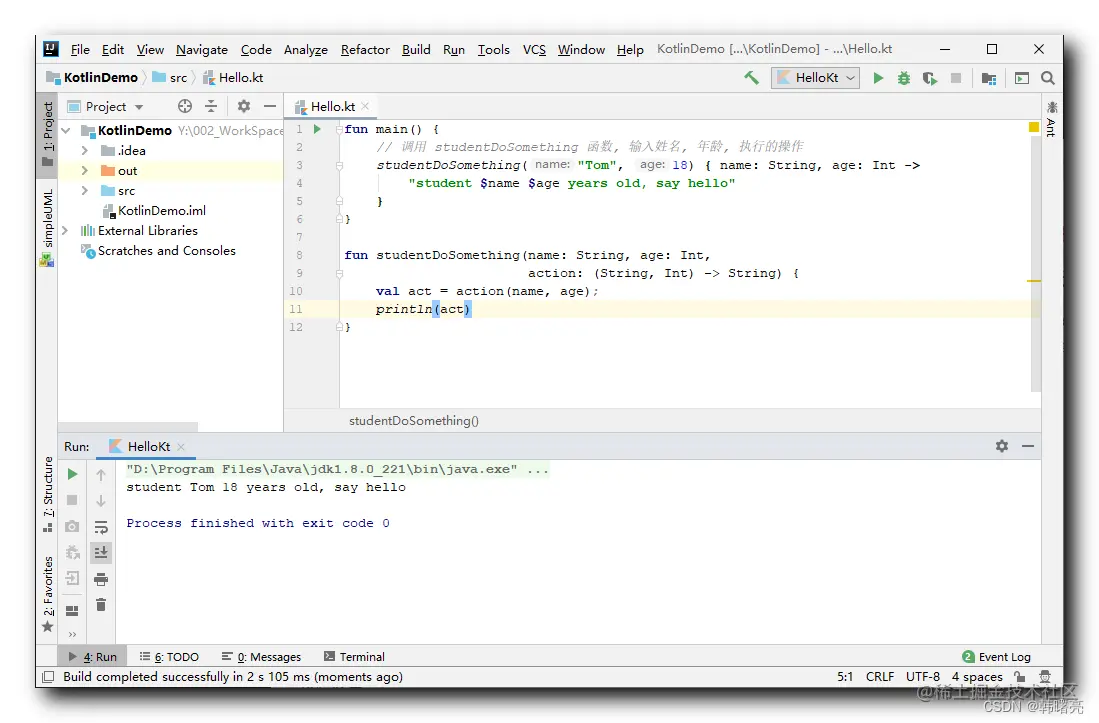Click the 4 spaces indent indicator
The height and width of the screenshot is (723, 1099).
977,677
